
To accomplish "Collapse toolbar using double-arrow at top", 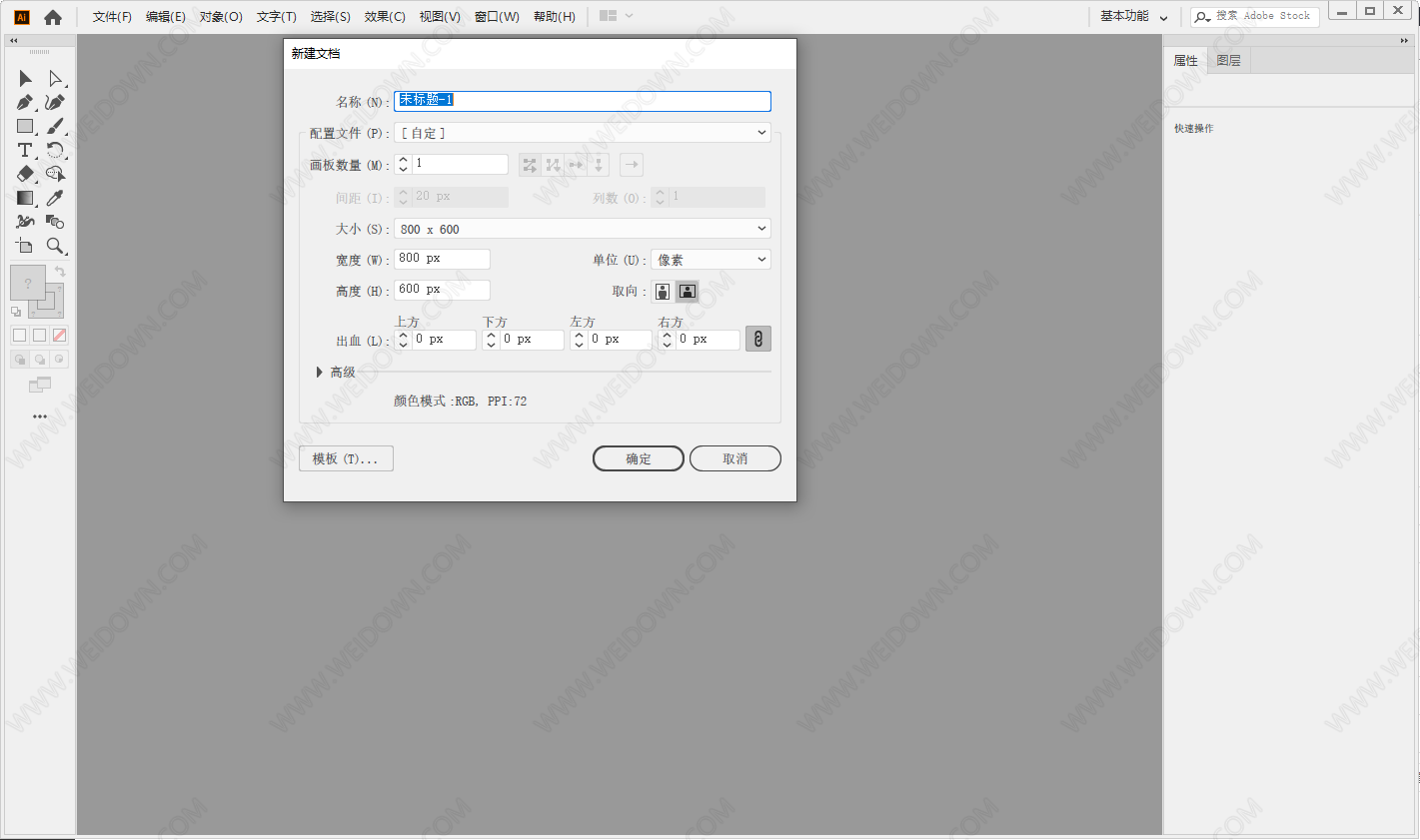I will pyautogui.click(x=14, y=41).
